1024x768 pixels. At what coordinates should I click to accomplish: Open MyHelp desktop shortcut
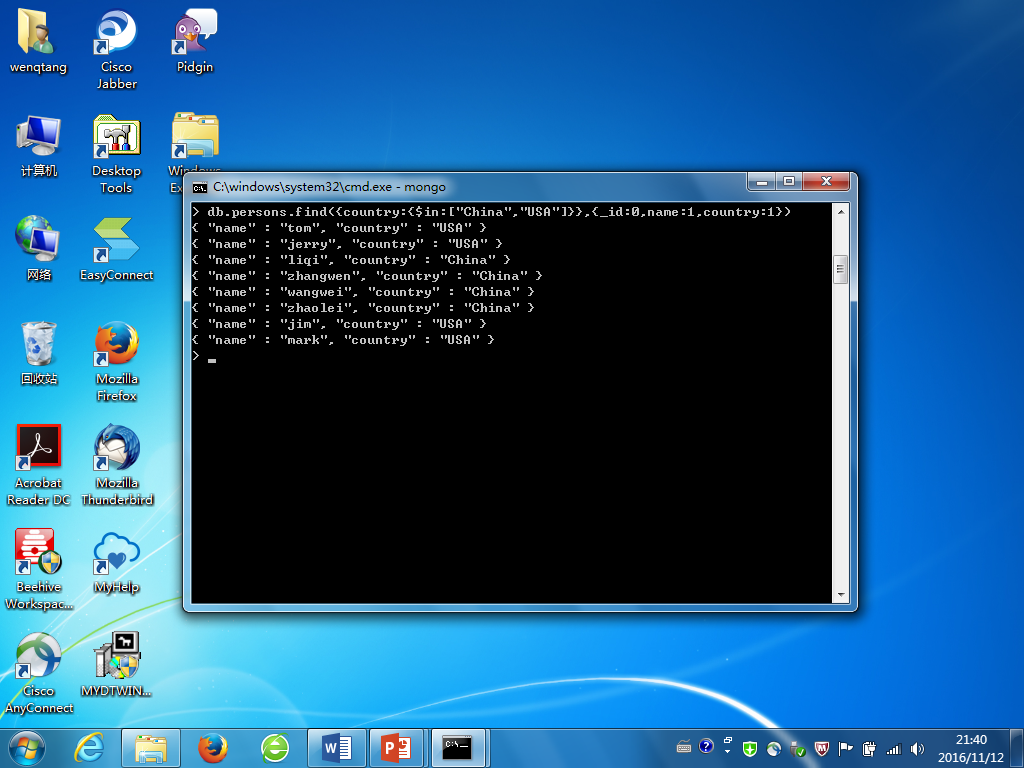(116, 561)
